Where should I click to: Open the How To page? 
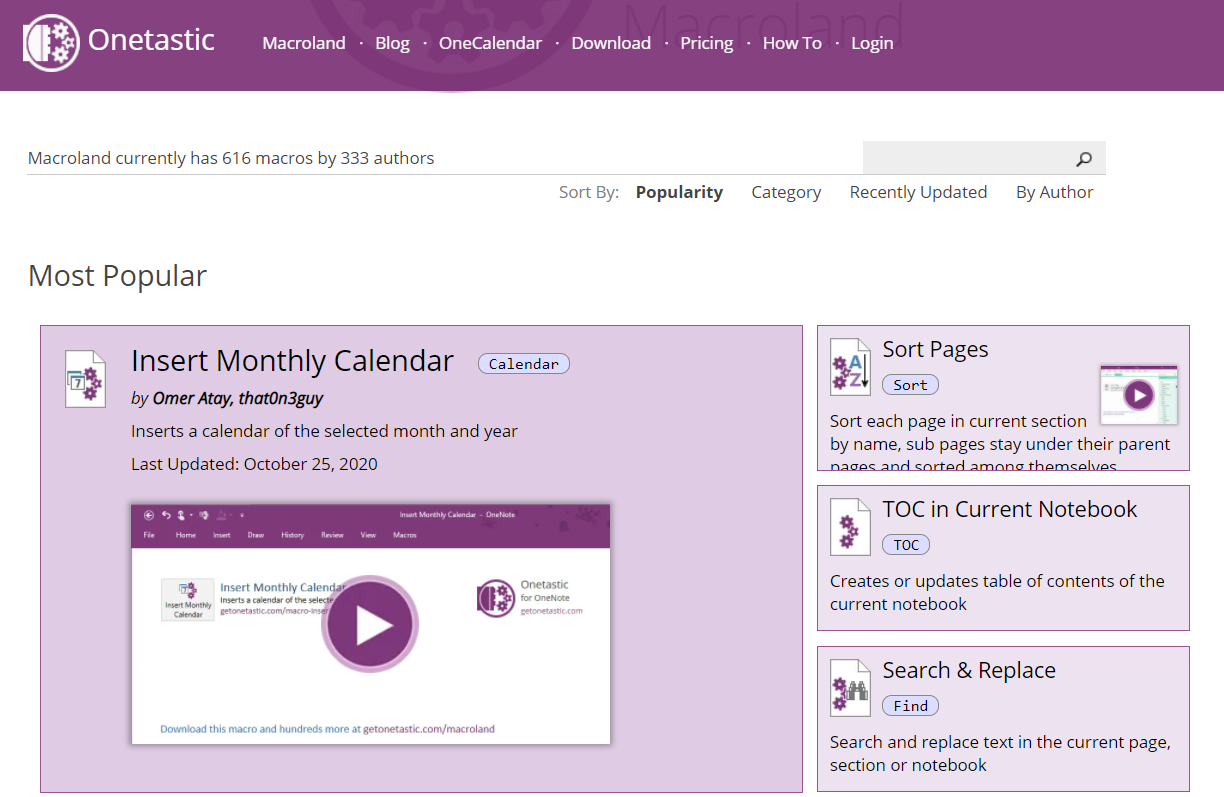tap(792, 43)
